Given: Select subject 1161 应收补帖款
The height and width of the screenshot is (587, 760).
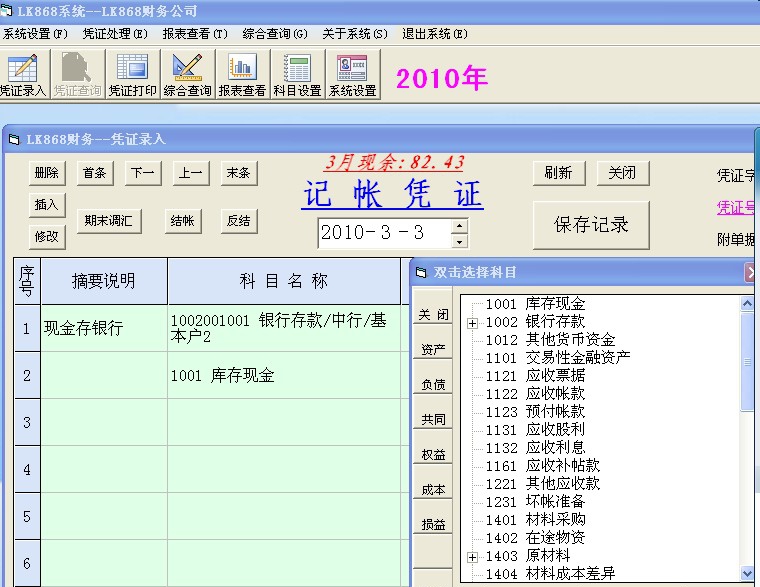Looking at the screenshot, I should (543, 465).
